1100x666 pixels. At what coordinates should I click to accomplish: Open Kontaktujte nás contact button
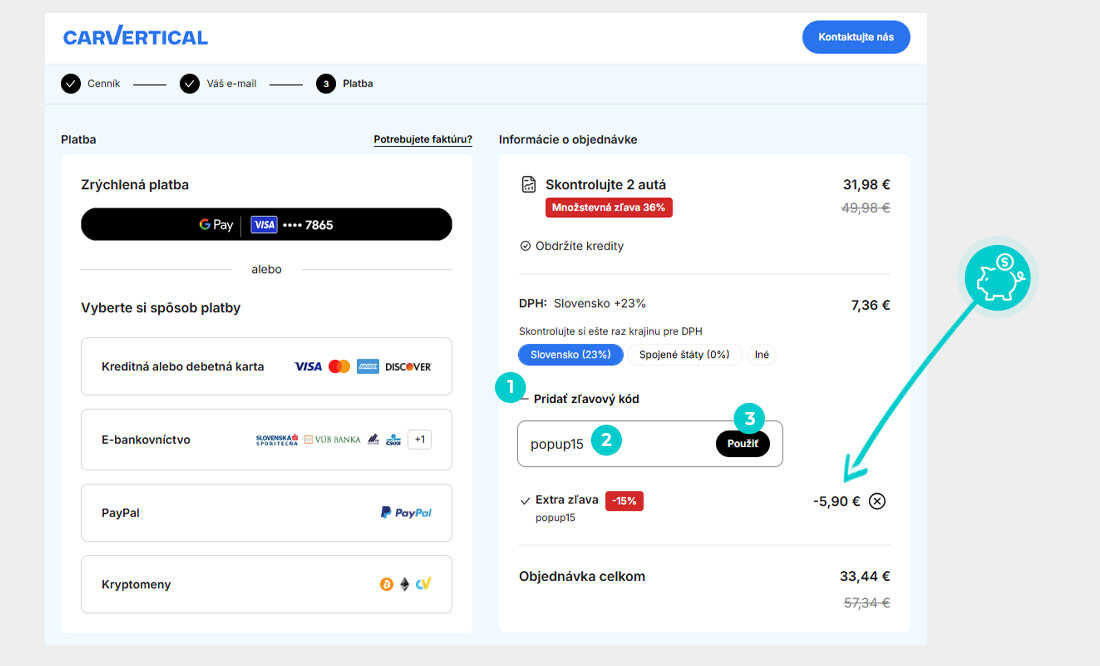coord(856,37)
